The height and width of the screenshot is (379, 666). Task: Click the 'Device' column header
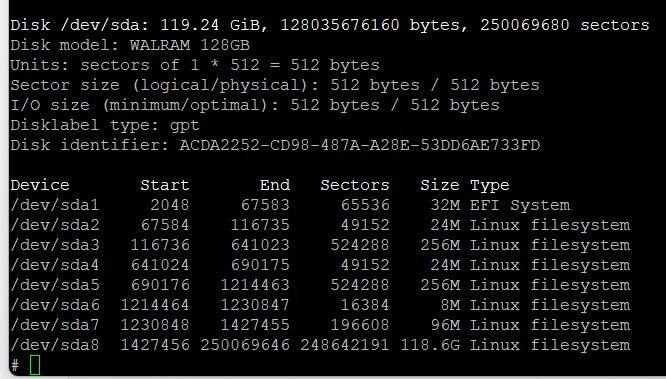pos(40,185)
